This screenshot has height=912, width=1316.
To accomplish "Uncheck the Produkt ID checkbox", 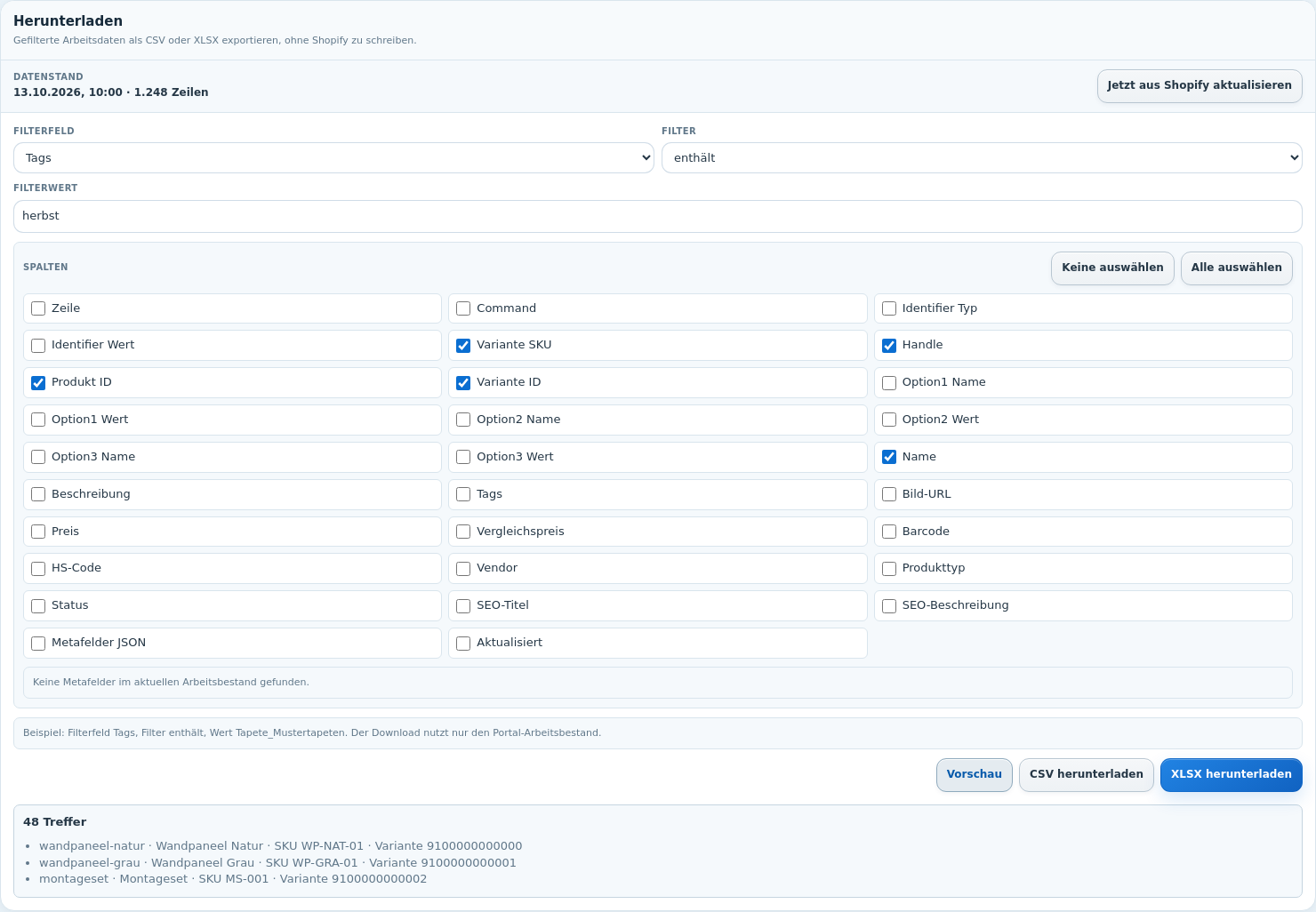I will [38, 383].
